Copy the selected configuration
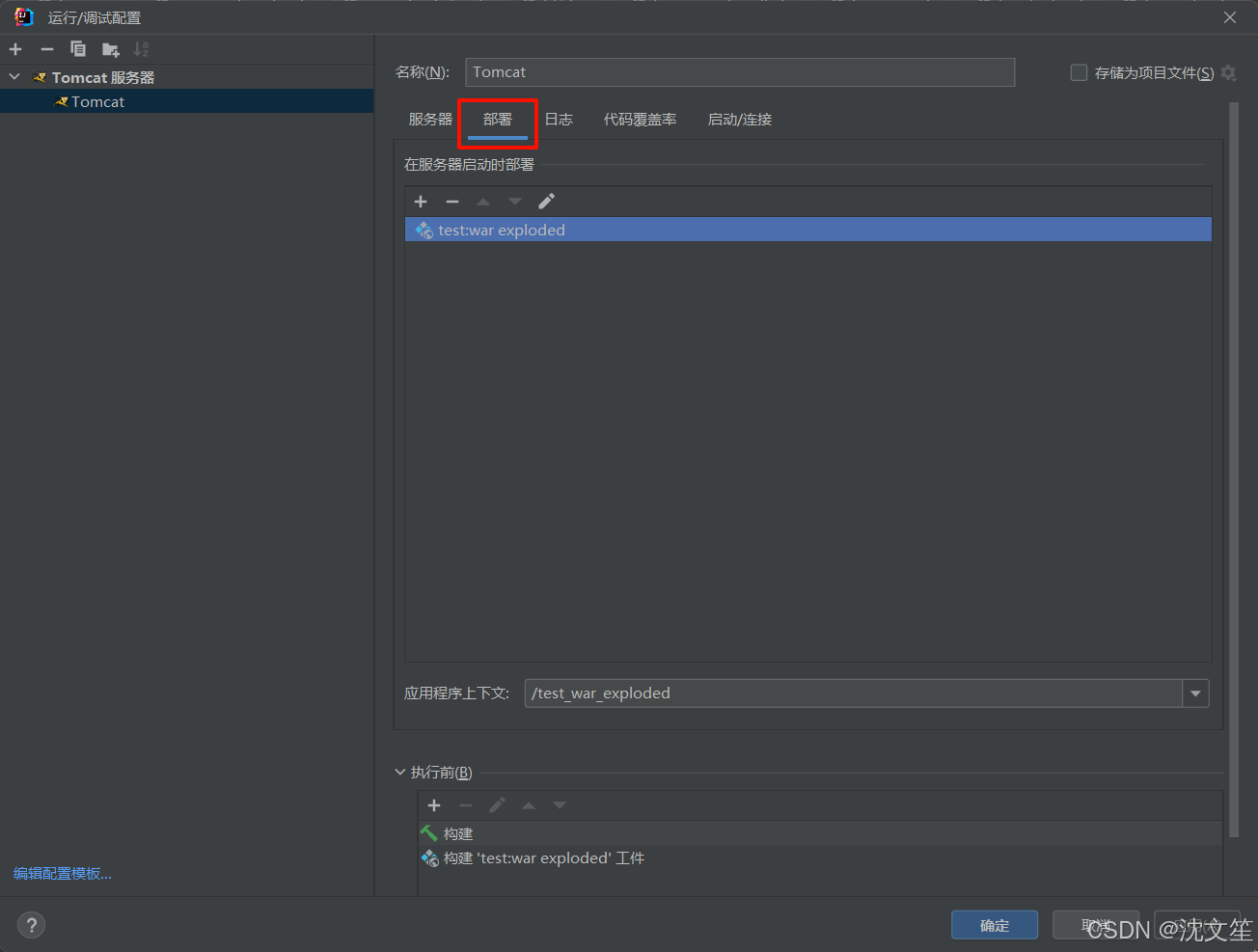1258x952 pixels. [78, 49]
